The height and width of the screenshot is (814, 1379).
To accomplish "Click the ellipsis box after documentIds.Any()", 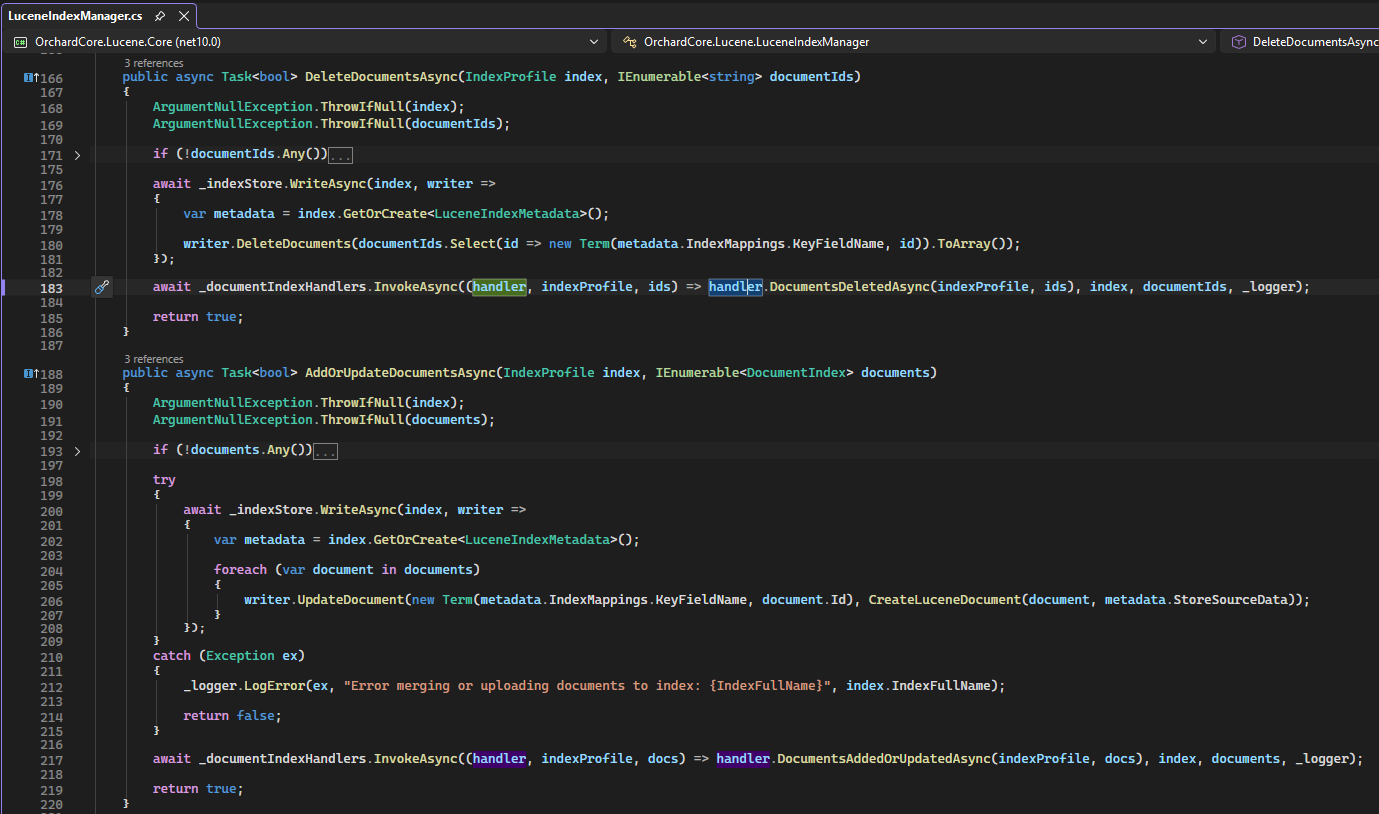I will tap(340, 156).
